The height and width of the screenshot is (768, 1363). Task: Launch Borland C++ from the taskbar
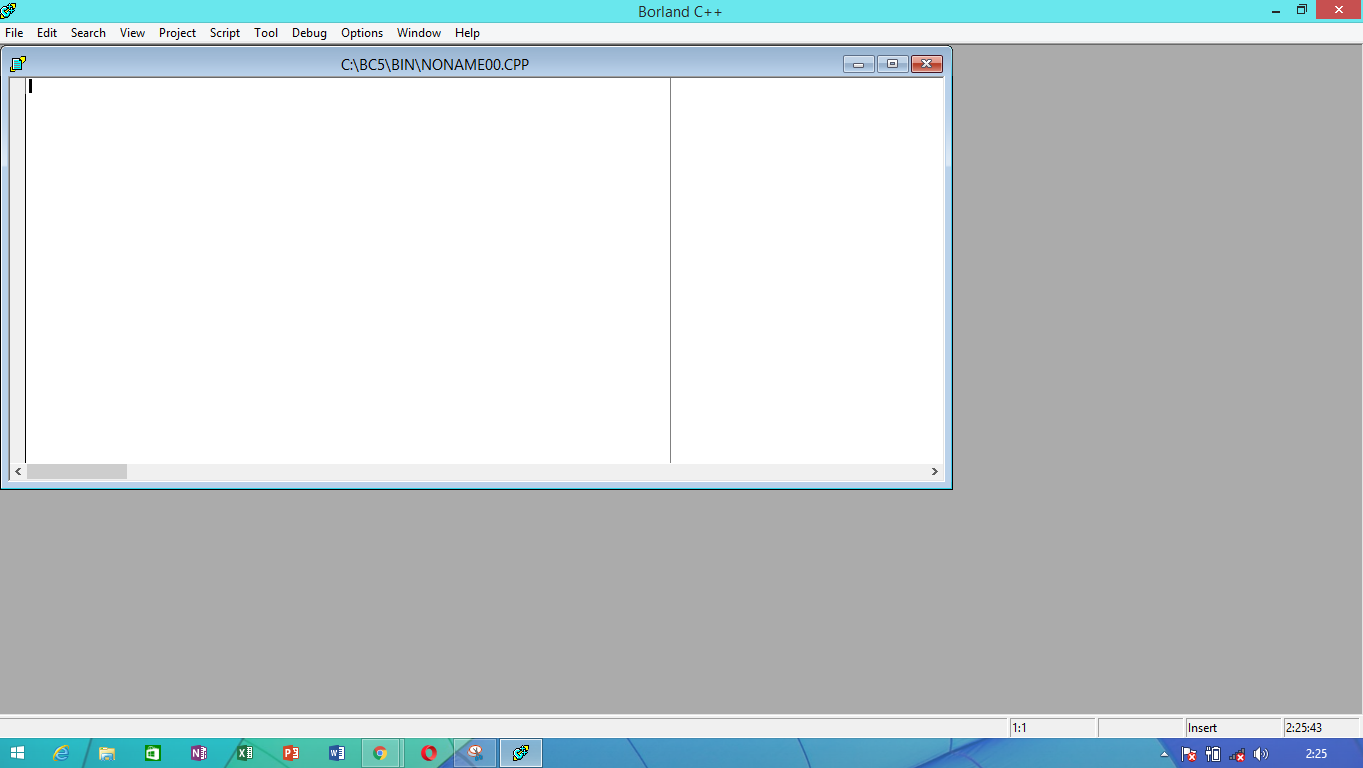pos(519,752)
